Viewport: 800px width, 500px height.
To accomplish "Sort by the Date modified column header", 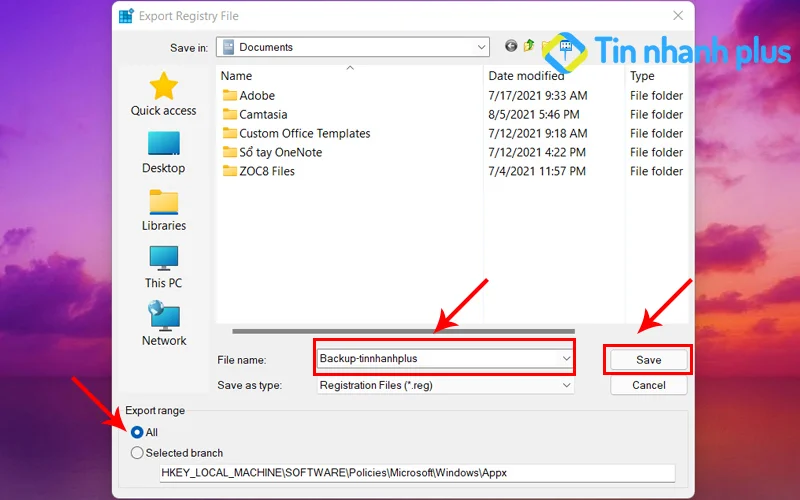I will pyautogui.click(x=526, y=76).
